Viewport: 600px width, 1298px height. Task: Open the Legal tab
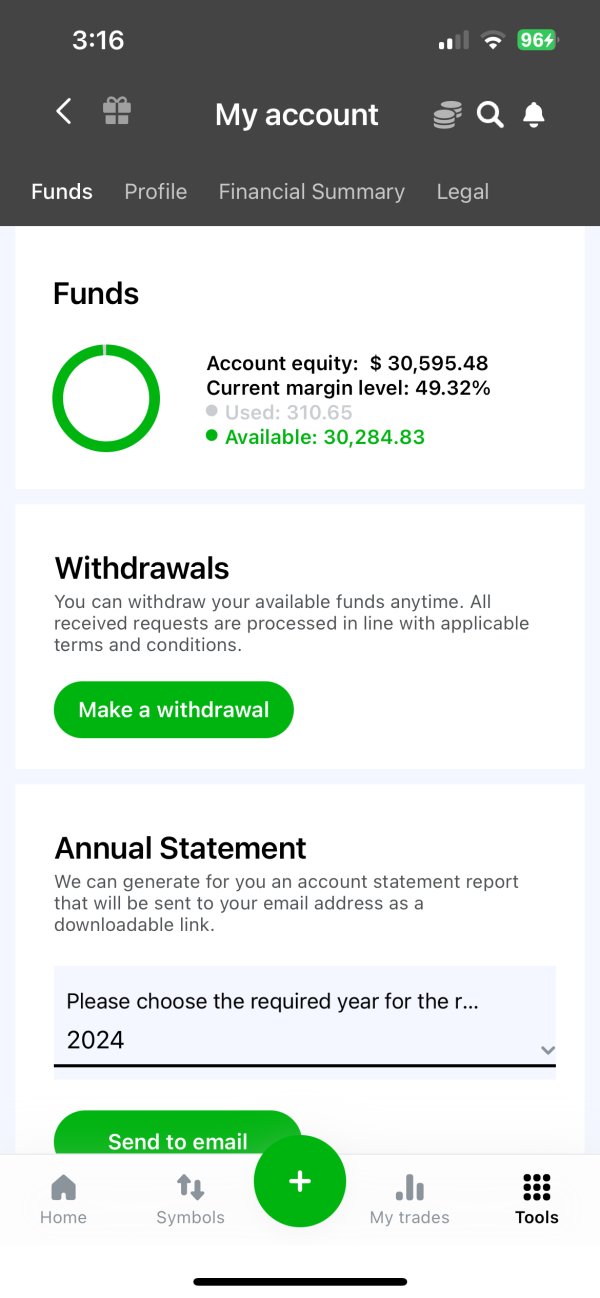tap(463, 192)
